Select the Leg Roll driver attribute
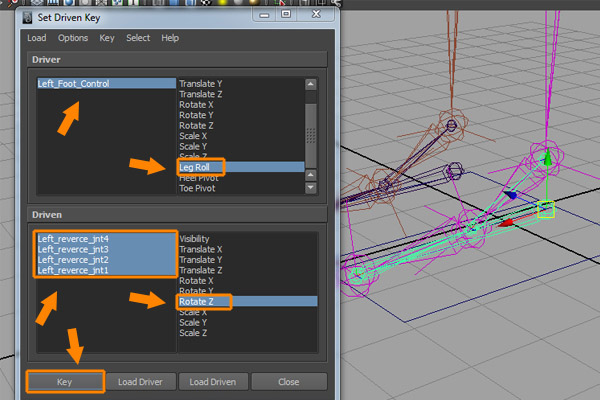Image resolution: width=600 pixels, height=400 pixels. point(194,167)
